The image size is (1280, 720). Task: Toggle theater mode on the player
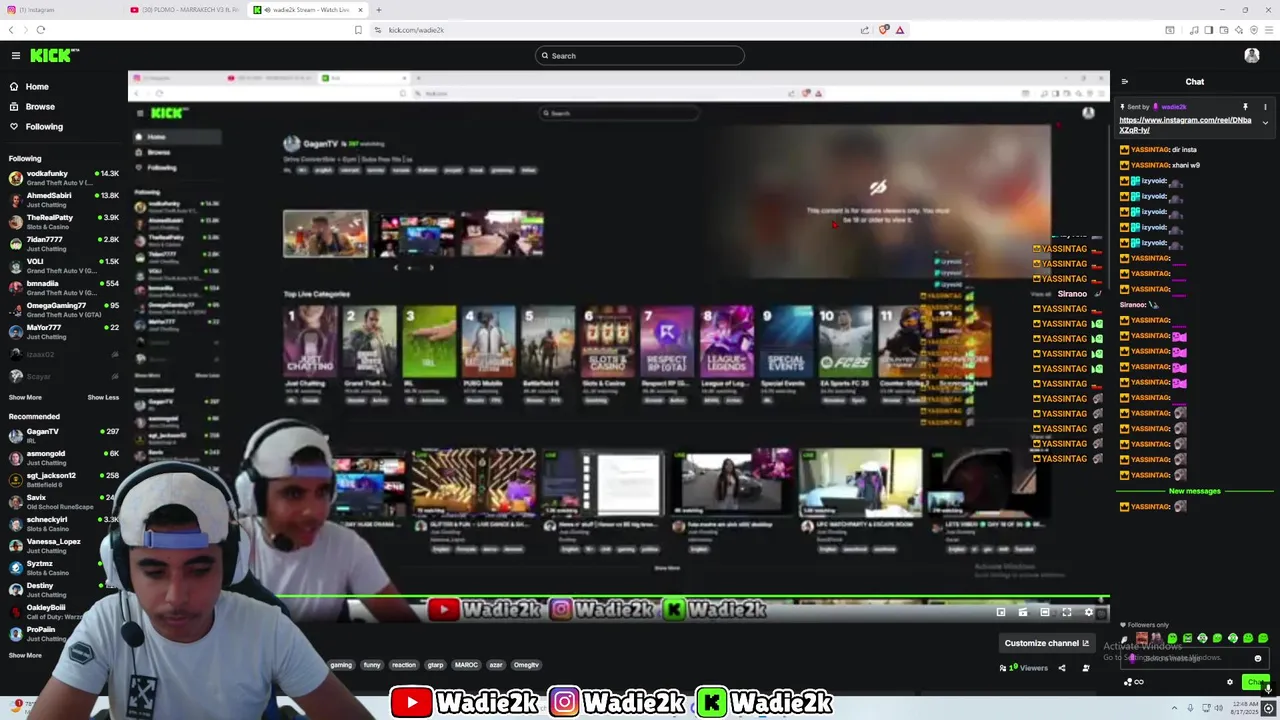point(1045,612)
